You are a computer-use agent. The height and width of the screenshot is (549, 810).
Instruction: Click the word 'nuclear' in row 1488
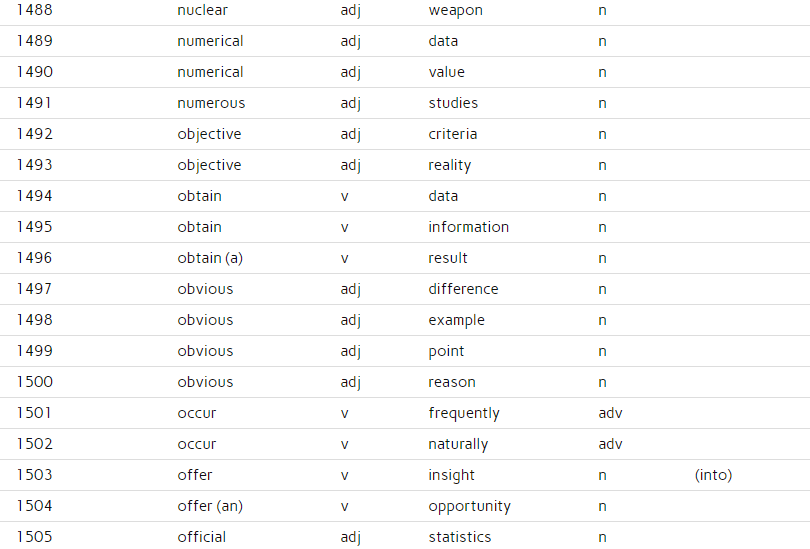202,10
